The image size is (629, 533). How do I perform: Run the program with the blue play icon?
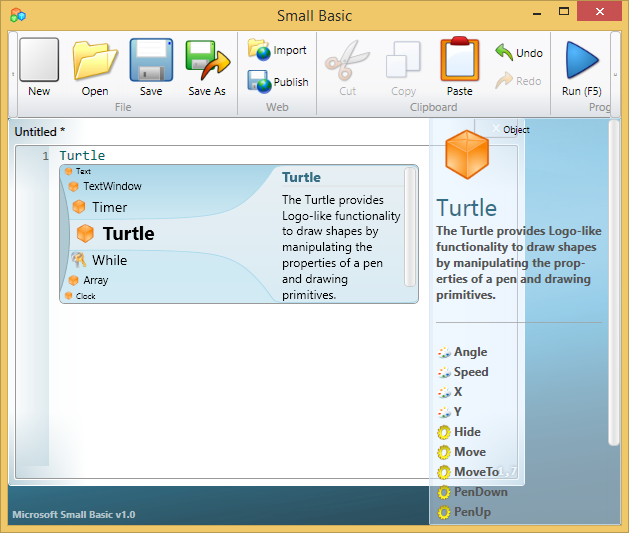(582, 60)
